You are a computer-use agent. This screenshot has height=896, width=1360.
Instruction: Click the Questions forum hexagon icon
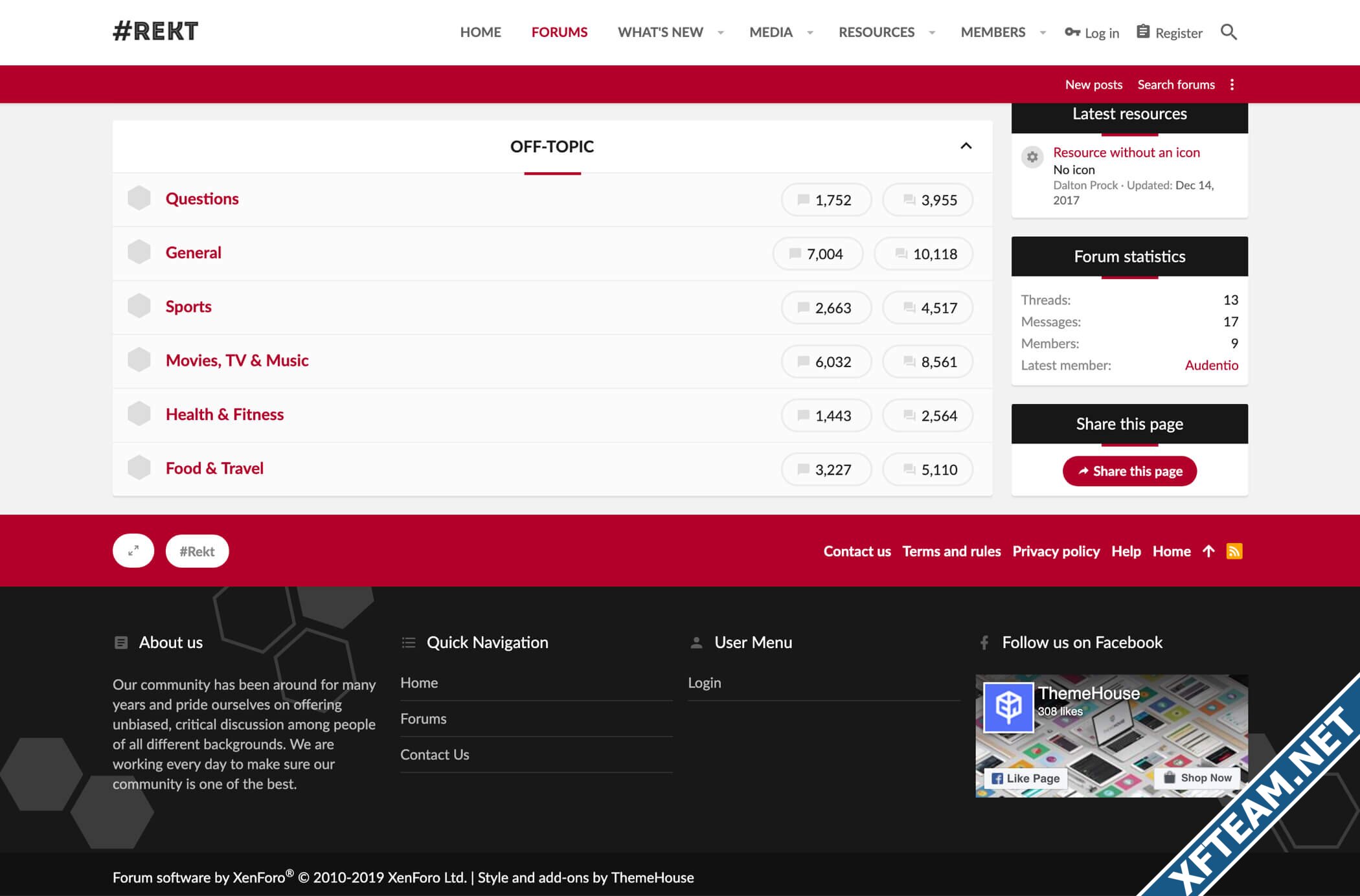point(139,198)
